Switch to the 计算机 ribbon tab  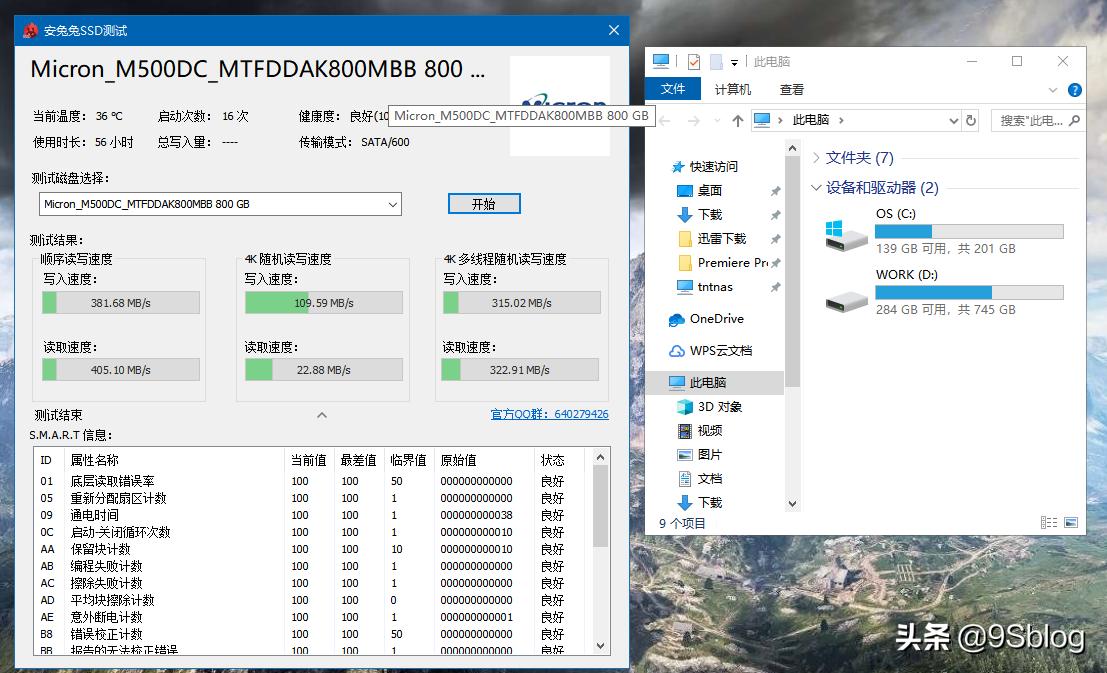point(732,89)
